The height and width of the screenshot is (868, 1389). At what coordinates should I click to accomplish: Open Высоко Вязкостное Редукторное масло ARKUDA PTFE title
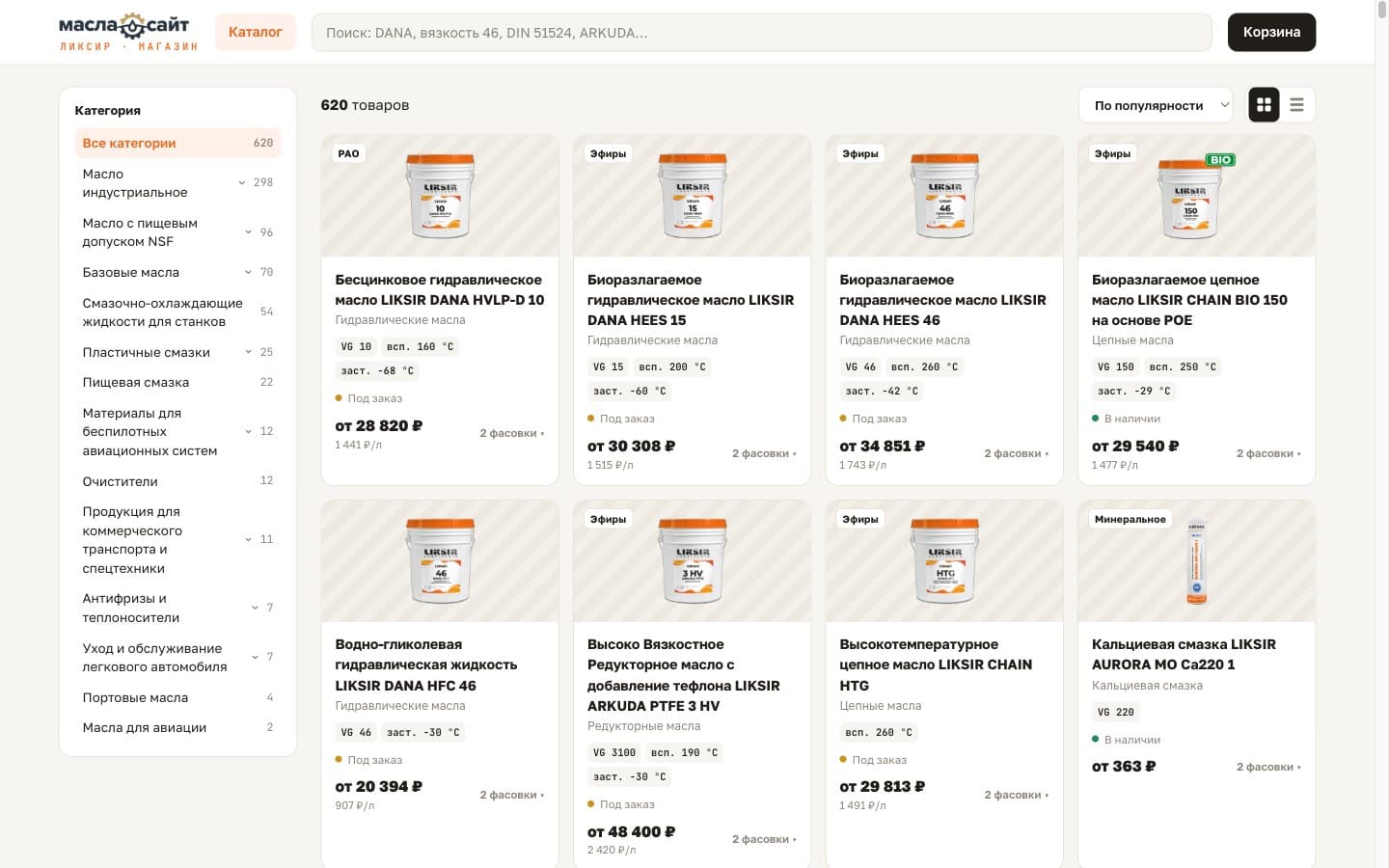(684, 675)
